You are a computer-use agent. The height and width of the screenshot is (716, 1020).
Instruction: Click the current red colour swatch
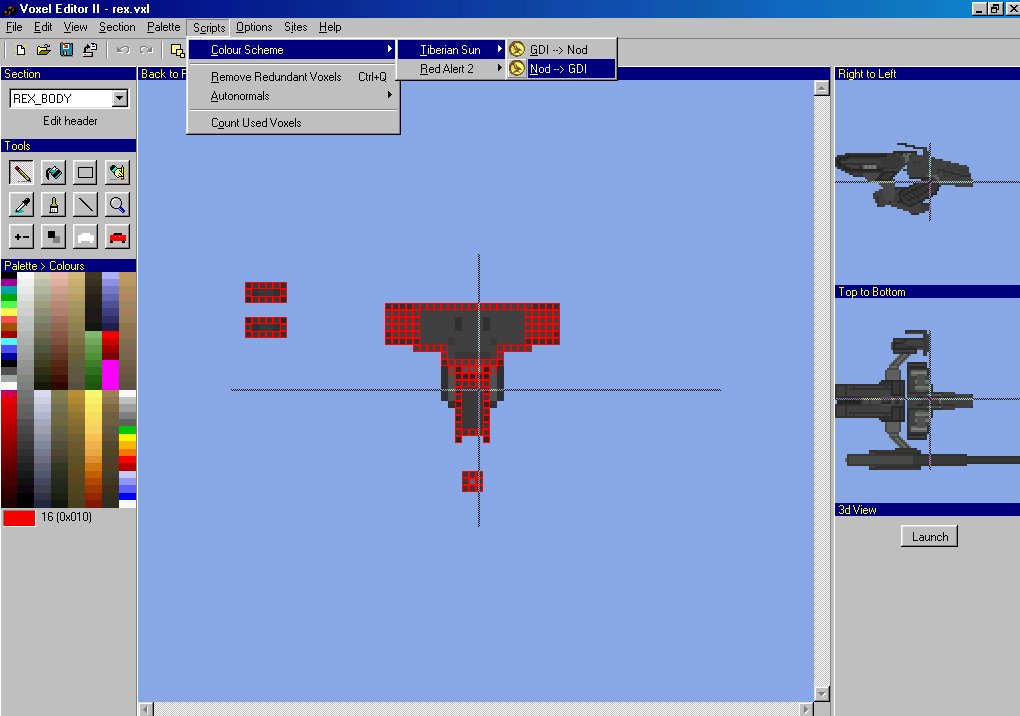19,518
